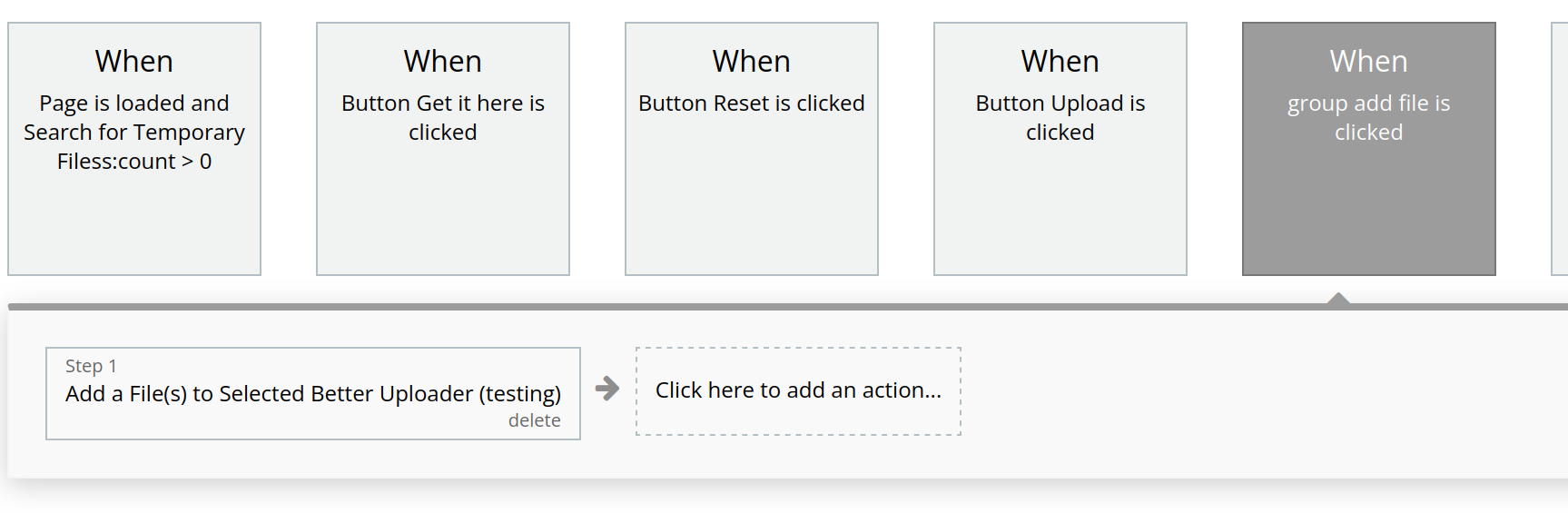Click the gray divider bar above actions
This screenshot has width=1568, height=513.
(x=788, y=307)
